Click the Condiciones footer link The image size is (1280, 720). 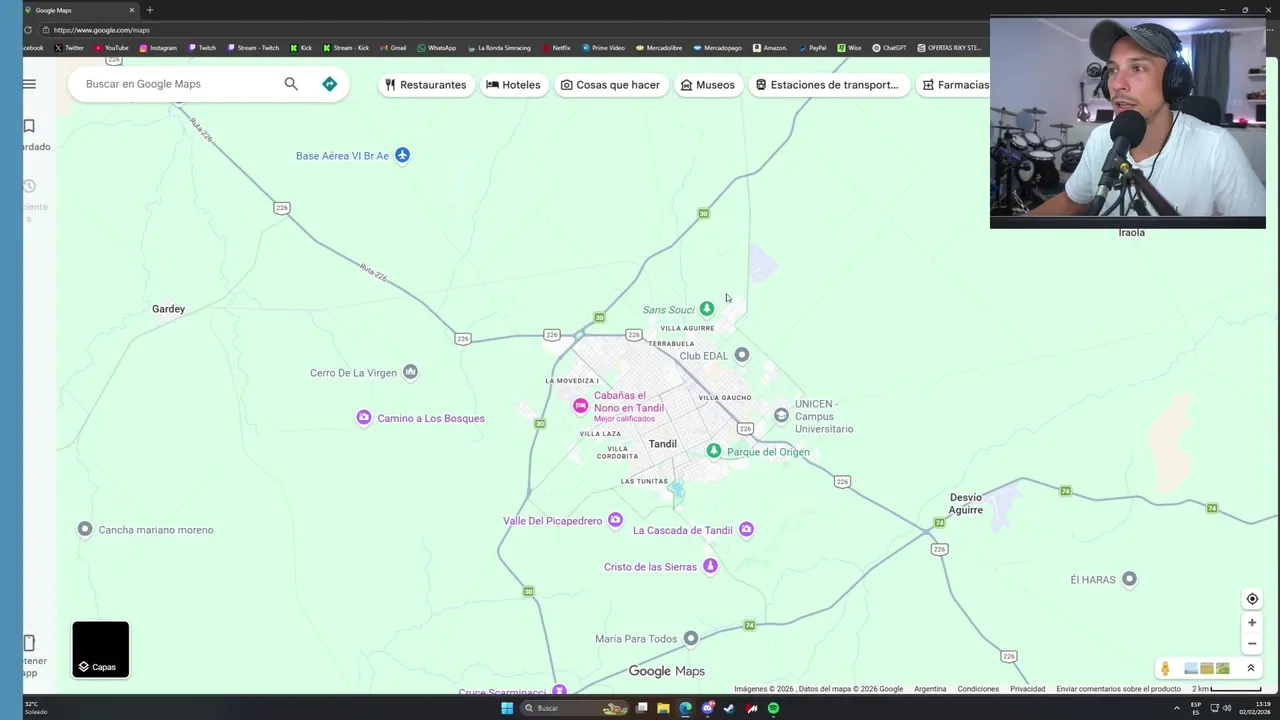(978, 689)
